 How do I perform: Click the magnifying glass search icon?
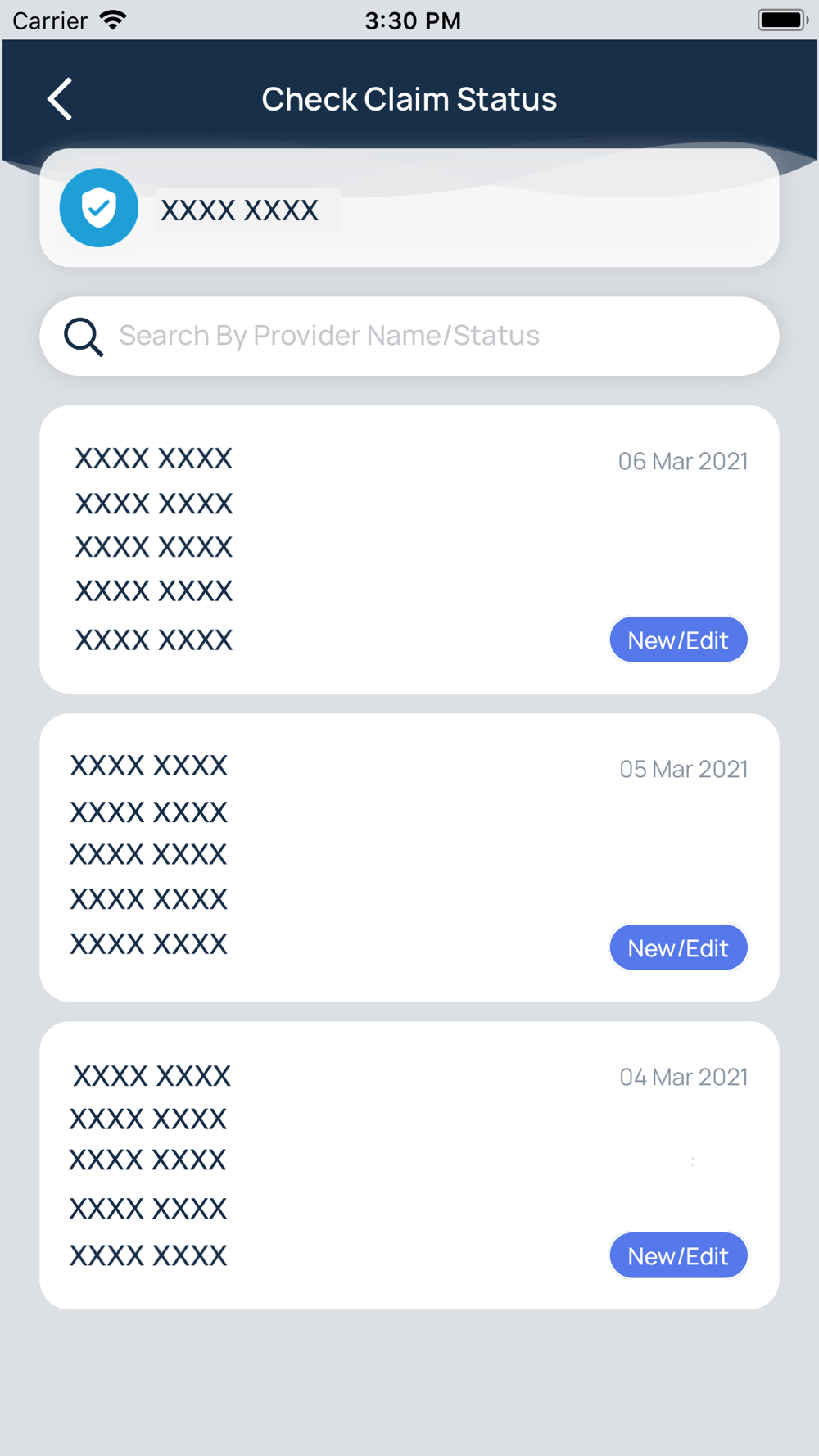pos(84,337)
